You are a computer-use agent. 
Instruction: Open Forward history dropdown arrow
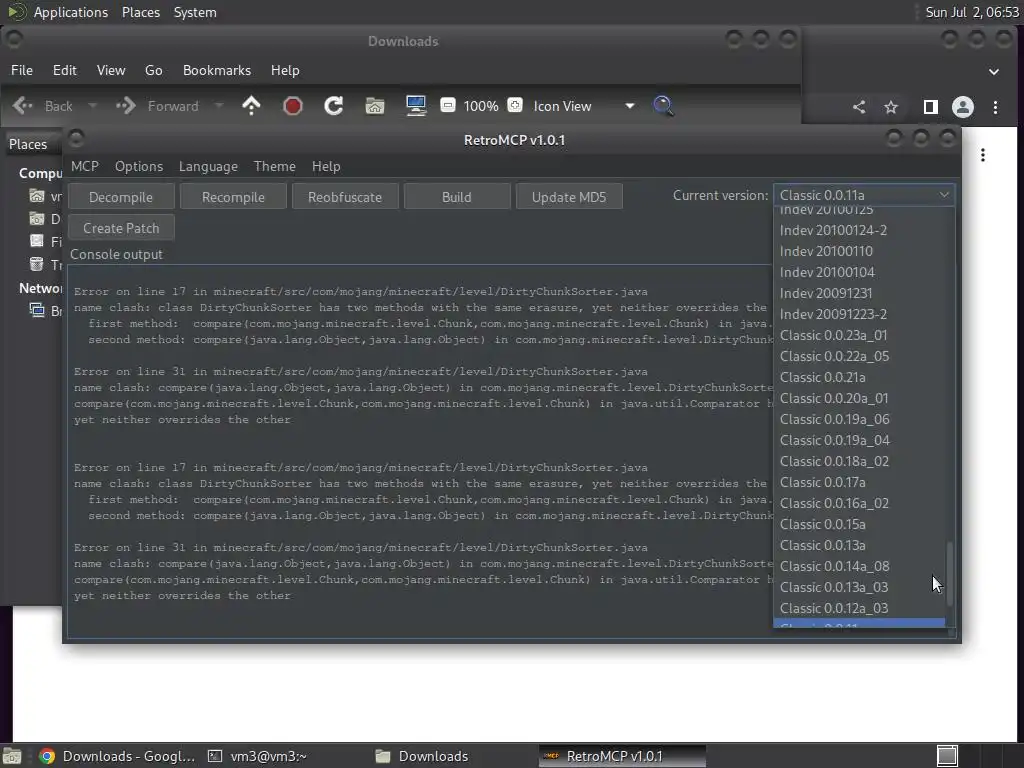coord(219,106)
